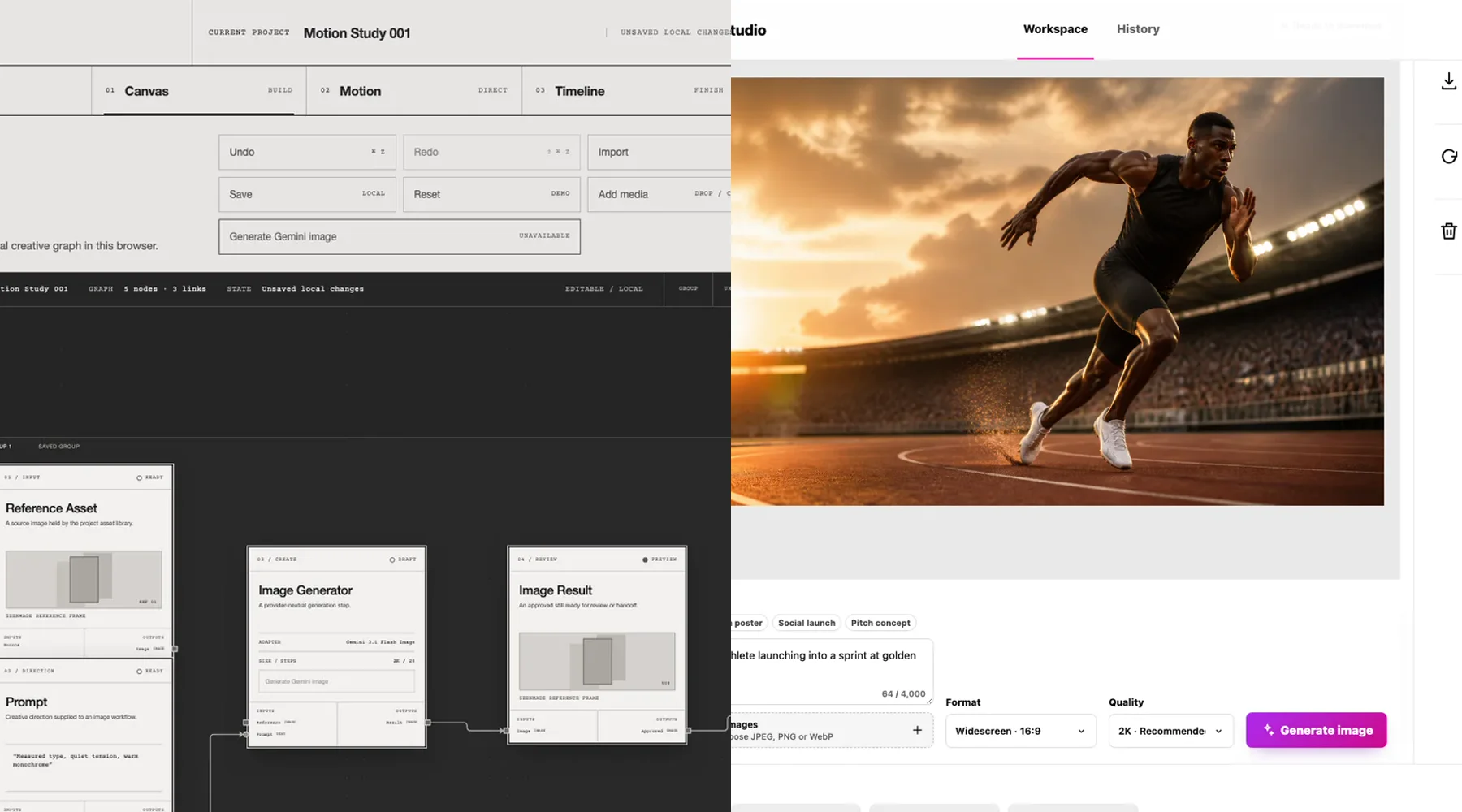The image size is (1462, 812).
Task: Click the GROUP button in the graph bar
Action: [688, 288]
